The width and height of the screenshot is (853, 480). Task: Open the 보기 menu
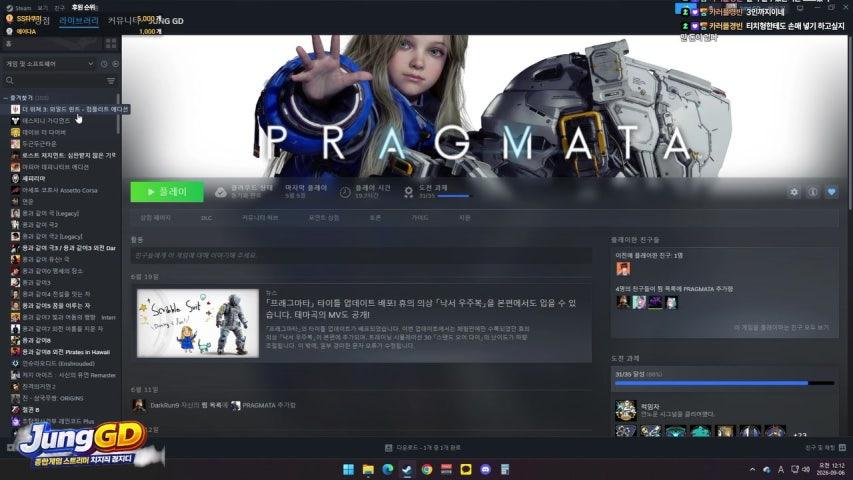(42, 8)
